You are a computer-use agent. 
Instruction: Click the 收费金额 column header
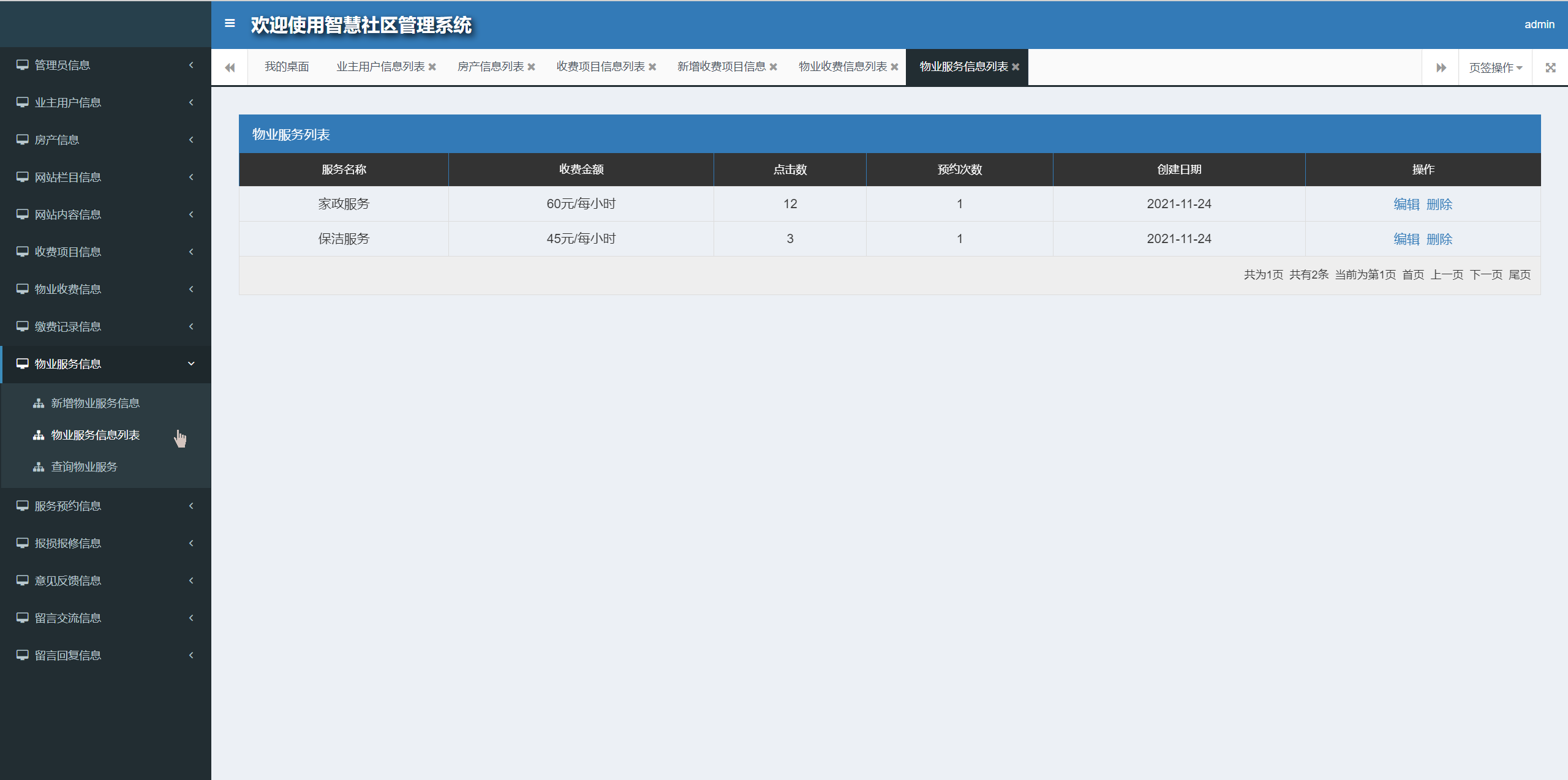(x=581, y=170)
